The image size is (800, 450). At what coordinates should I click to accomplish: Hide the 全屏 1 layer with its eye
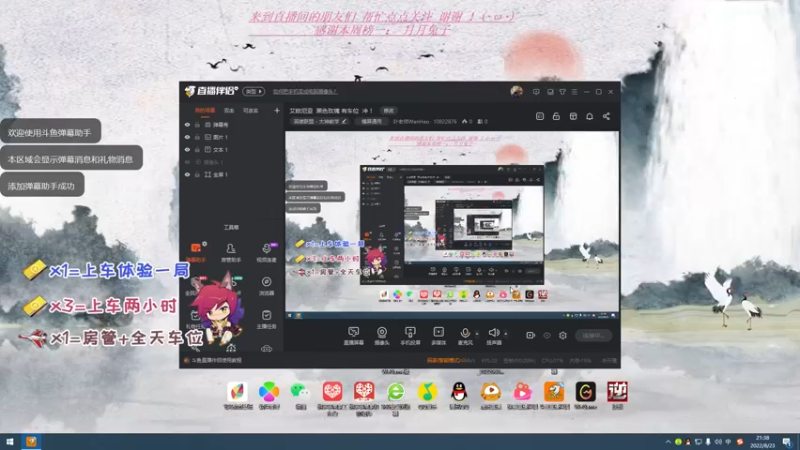click(x=187, y=174)
